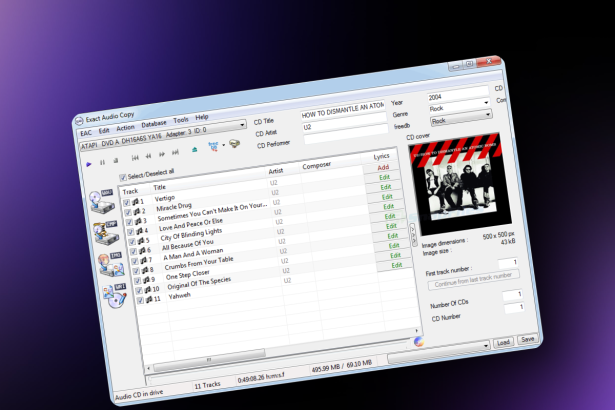Click the music note icon of track 10
The height and width of the screenshot is (410, 615).
coord(148,290)
